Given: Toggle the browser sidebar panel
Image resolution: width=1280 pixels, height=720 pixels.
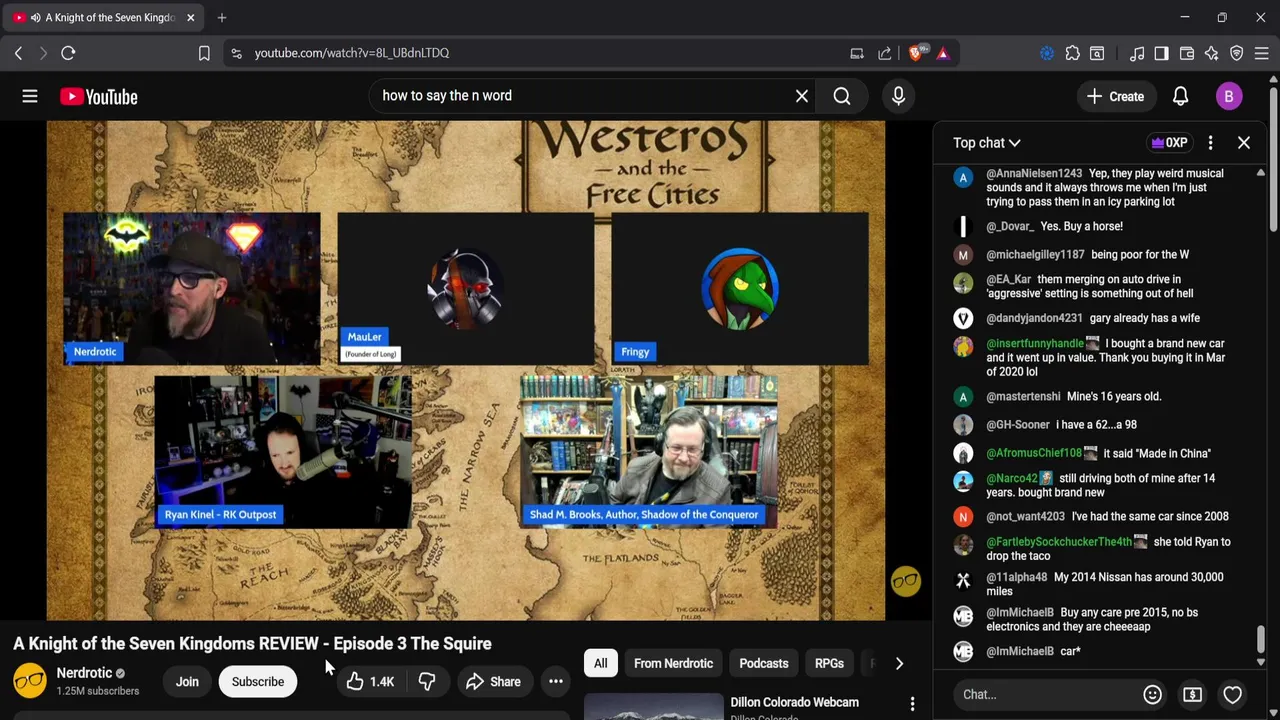Looking at the screenshot, I should click(x=1161, y=53).
